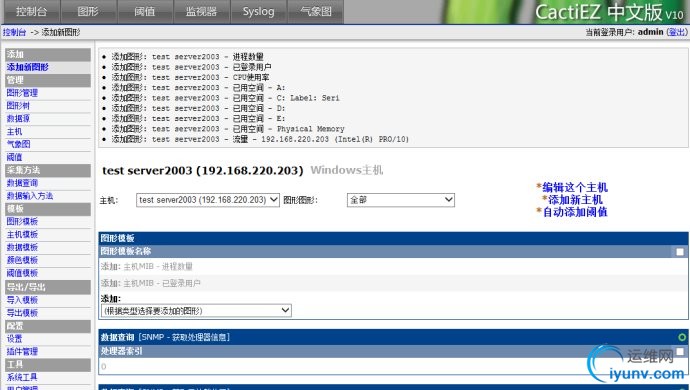The height and width of the screenshot is (390, 690).
Task: Toggle the select-all checkbox in 图形模板名称 header
Action: (x=680, y=252)
